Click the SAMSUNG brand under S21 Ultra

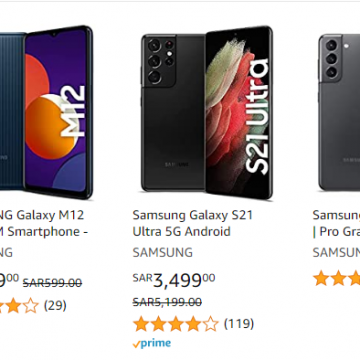tap(163, 252)
